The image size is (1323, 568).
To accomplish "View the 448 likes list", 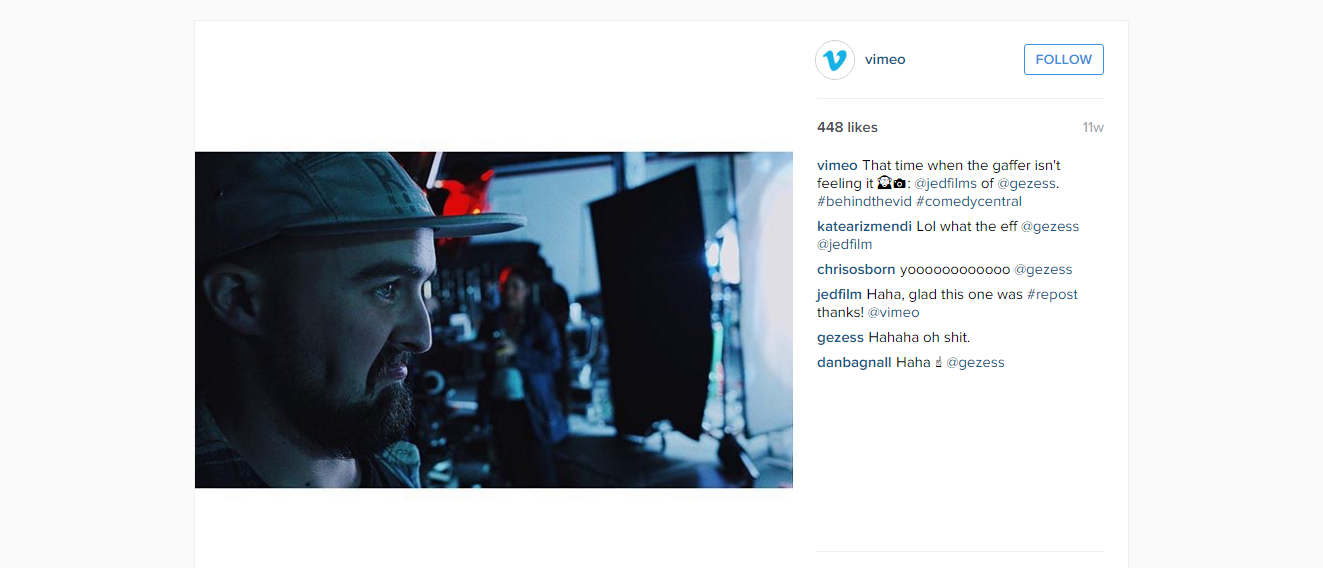I will click(x=847, y=128).
